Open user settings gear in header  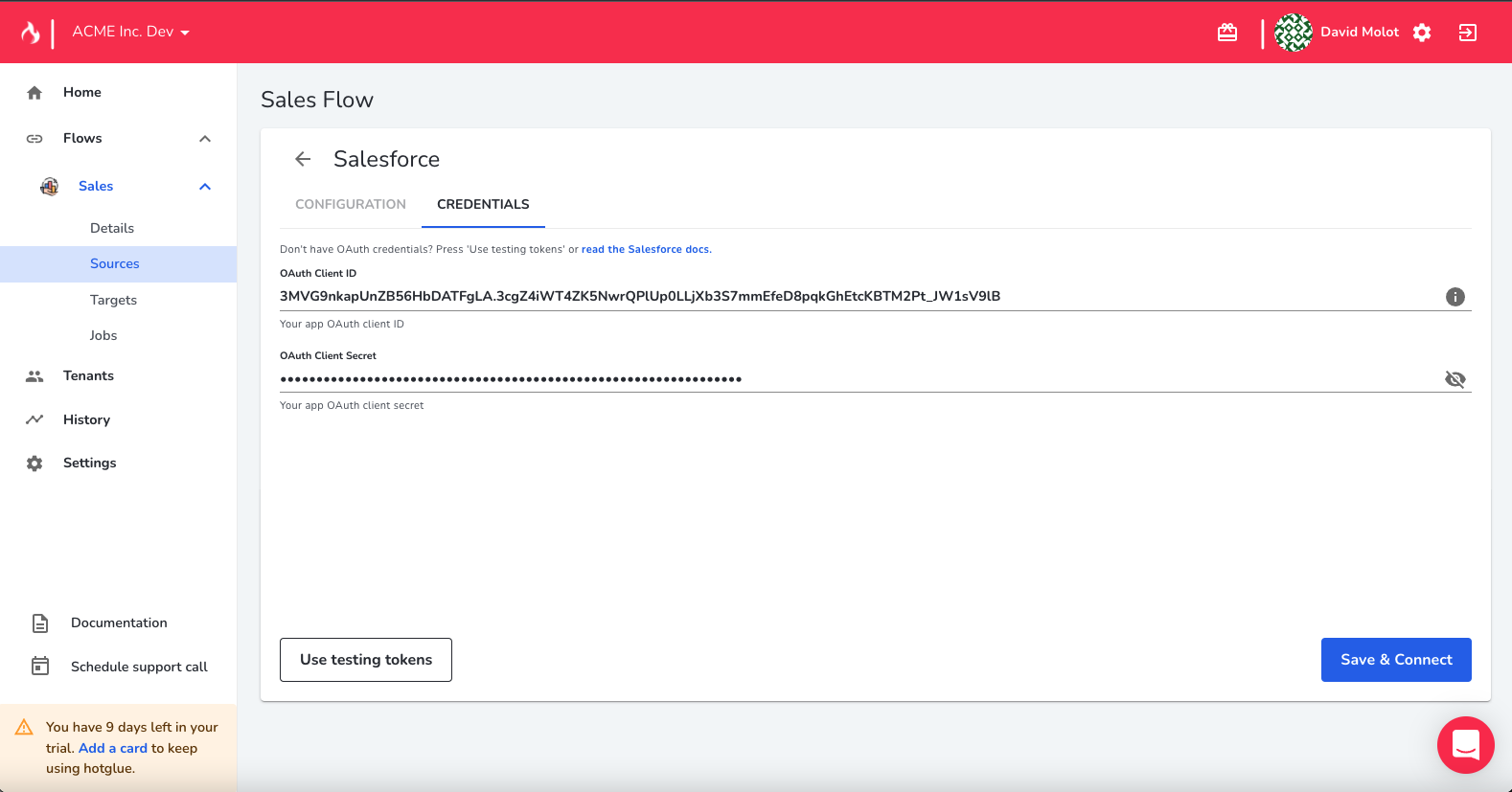pyautogui.click(x=1422, y=33)
